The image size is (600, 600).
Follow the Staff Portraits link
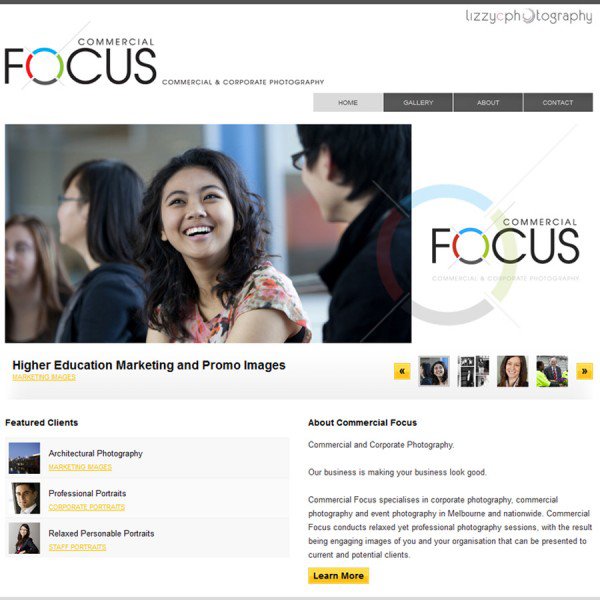77,547
